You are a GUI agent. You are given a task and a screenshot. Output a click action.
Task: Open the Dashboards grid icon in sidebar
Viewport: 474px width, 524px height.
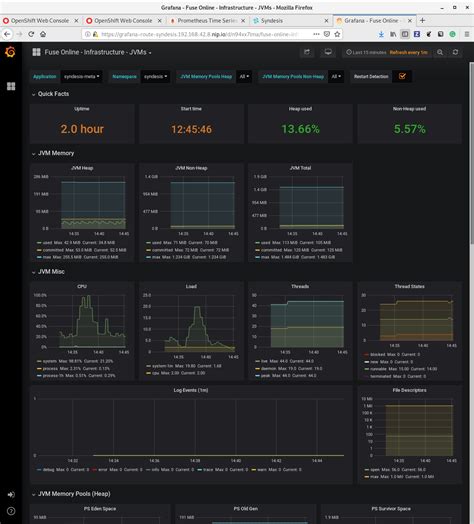click(x=11, y=86)
